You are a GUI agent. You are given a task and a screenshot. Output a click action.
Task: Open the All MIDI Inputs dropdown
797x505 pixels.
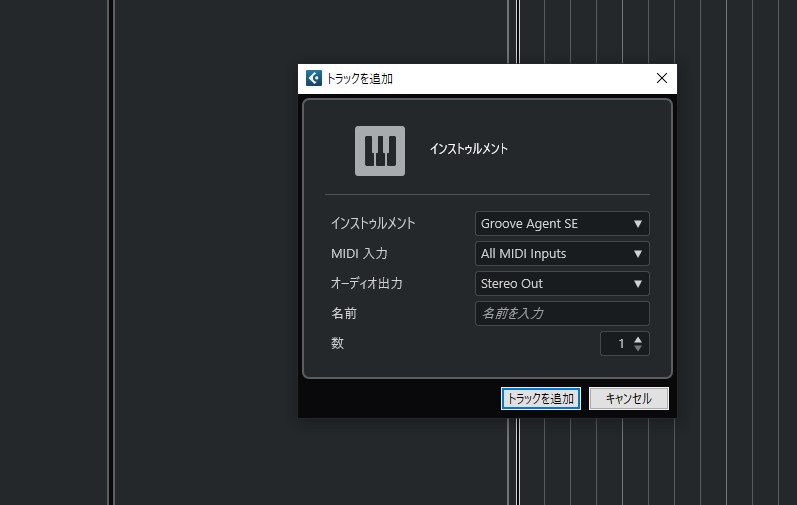coord(562,254)
